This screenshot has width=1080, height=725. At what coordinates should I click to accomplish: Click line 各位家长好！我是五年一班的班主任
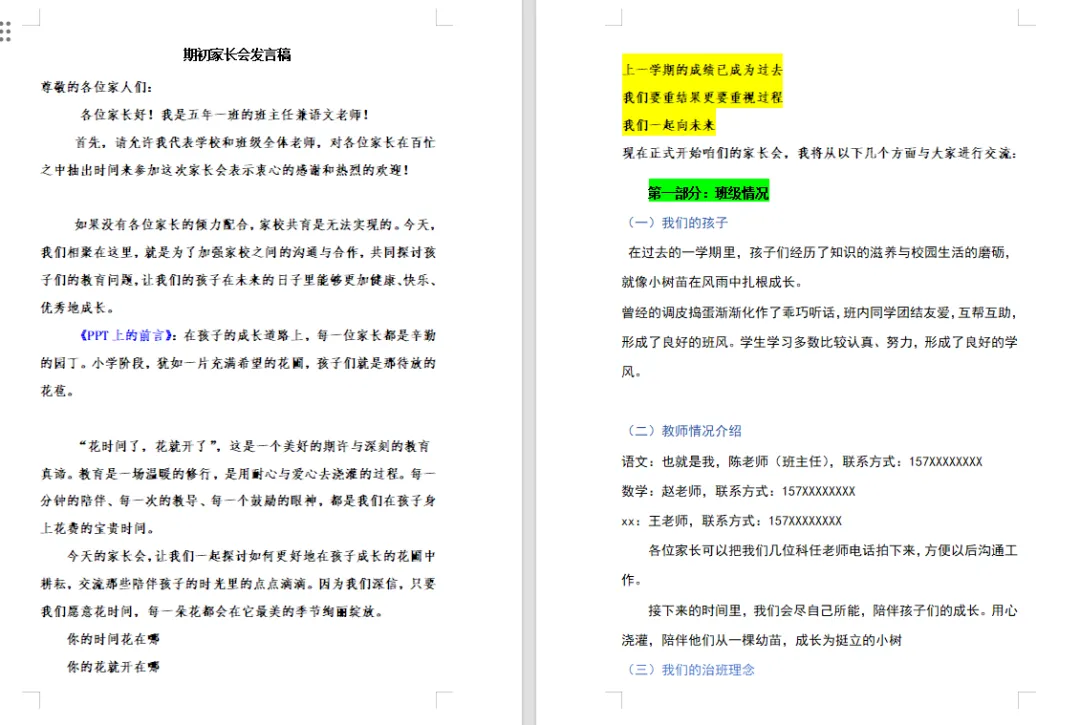tap(225, 115)
